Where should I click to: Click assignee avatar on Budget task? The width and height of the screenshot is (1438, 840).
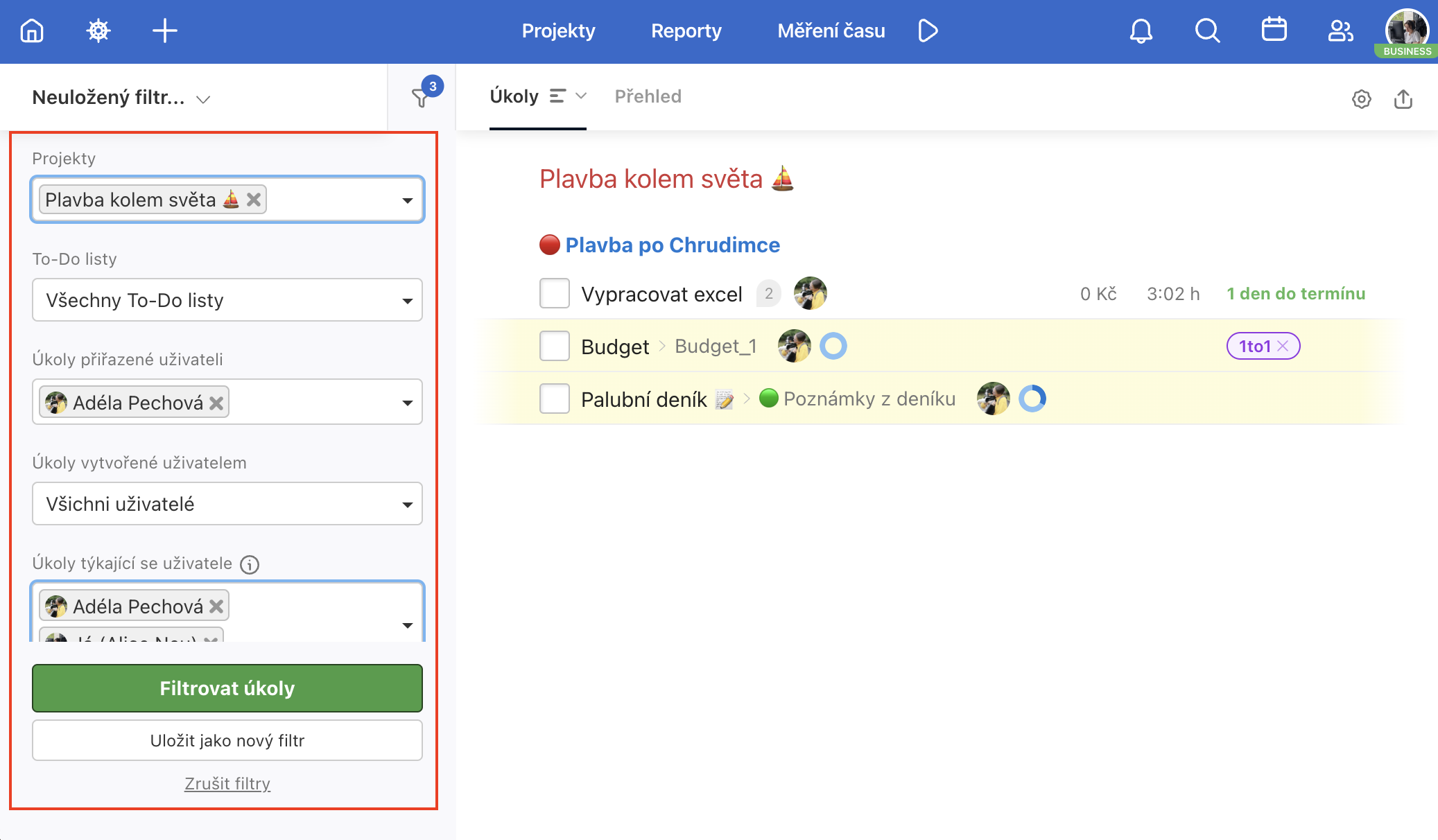click(x=795, y=346)
